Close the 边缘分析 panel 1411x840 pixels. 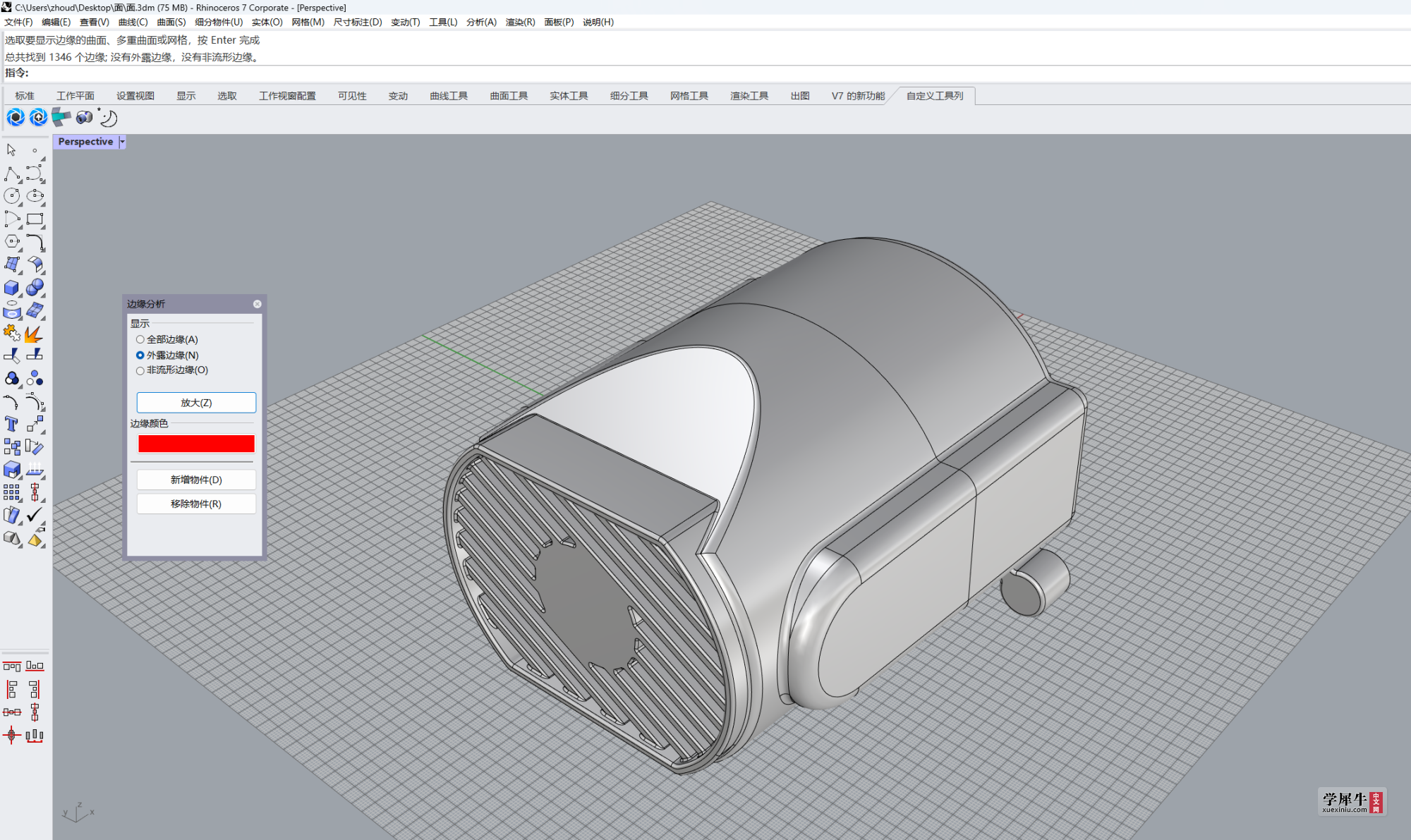(257, 304)
